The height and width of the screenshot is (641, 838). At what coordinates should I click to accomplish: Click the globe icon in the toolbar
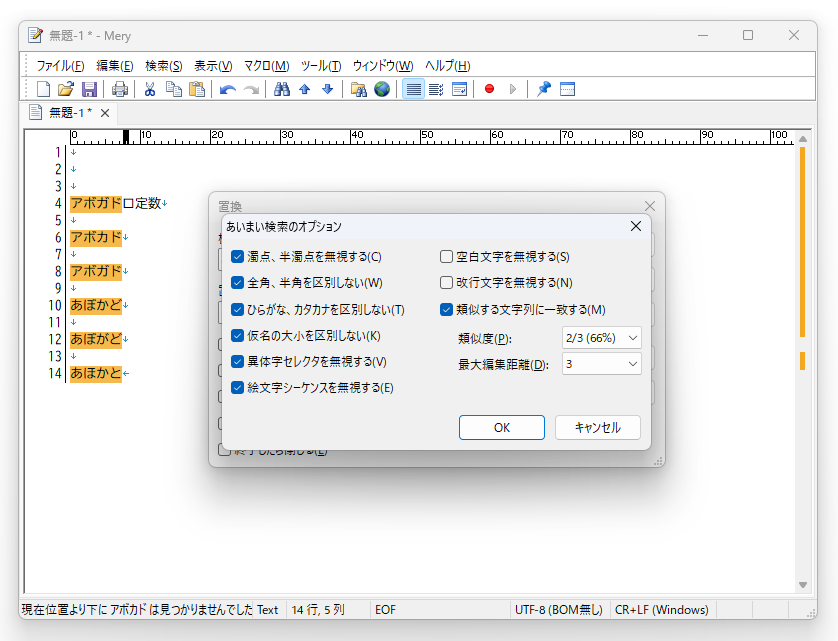(382, 89)
